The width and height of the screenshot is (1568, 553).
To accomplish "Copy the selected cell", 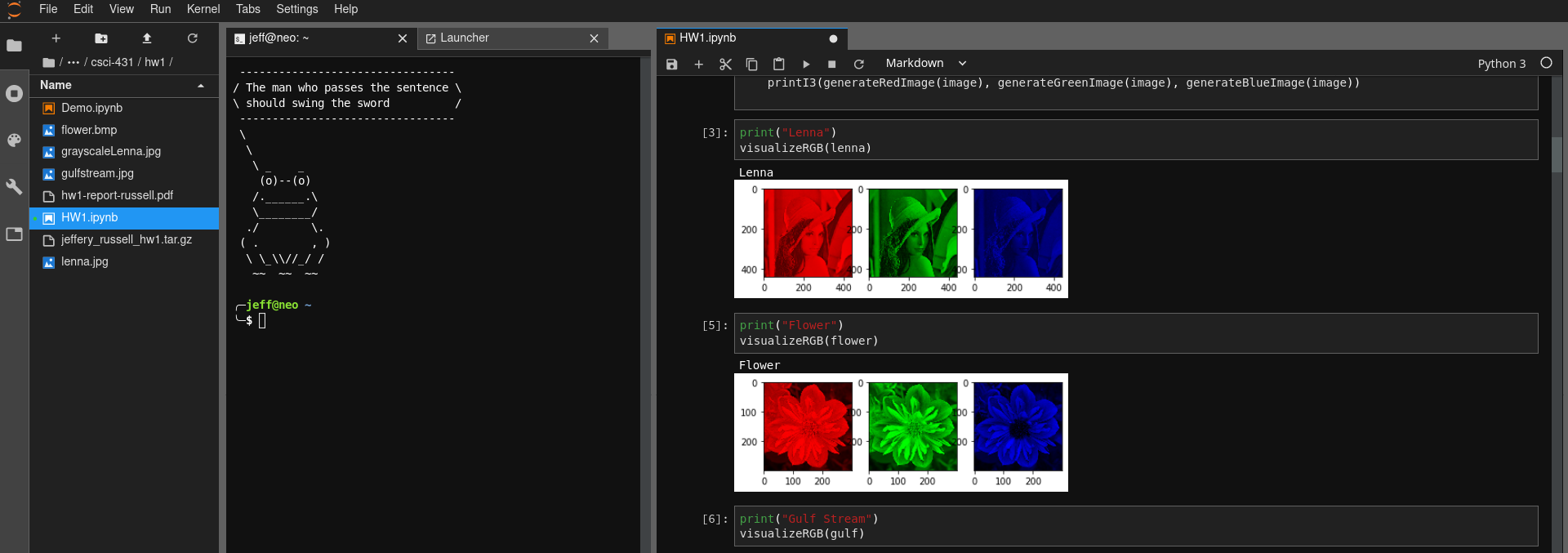I will [752, 64].
